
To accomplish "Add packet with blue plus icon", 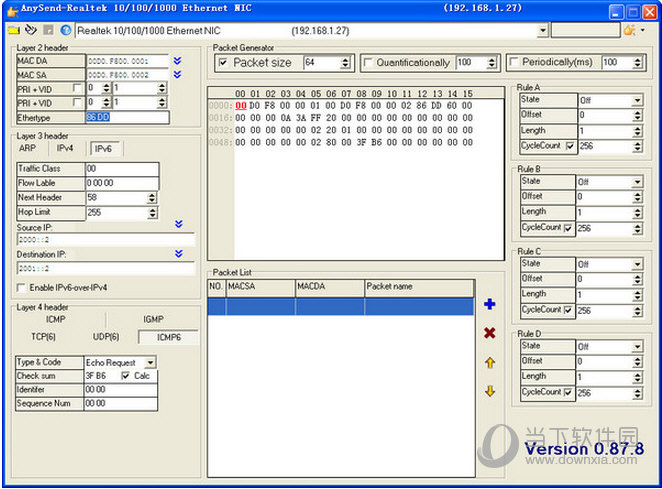I will tap(490, 304).
